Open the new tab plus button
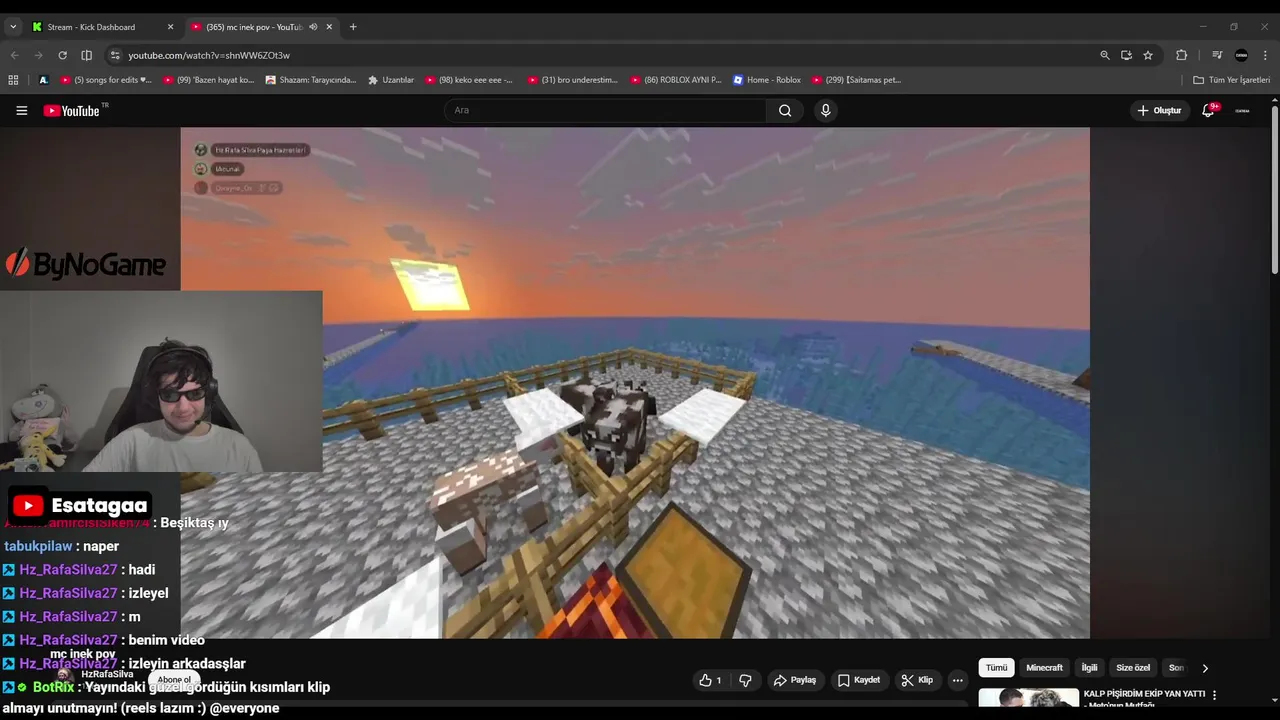The image size is (1280, 720). [x=353, y=27]
